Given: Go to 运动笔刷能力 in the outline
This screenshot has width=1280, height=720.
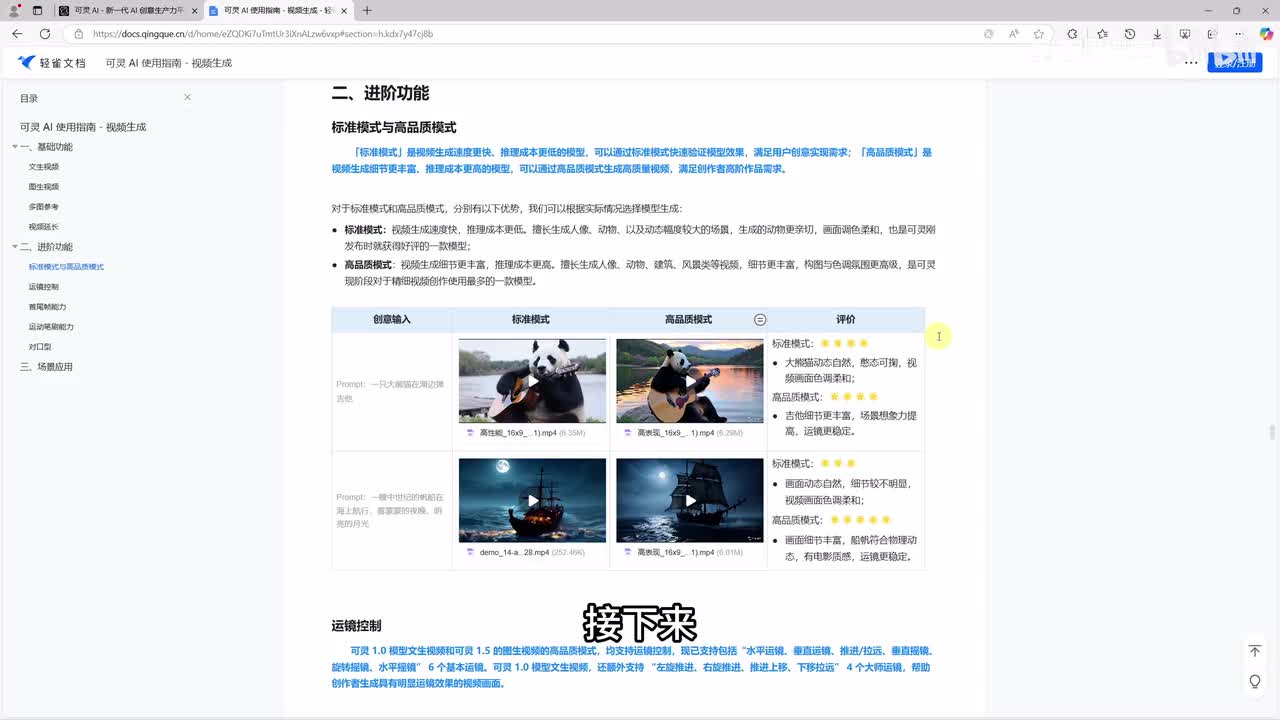Looking at the screenshot, I should (x=51, y=327).
